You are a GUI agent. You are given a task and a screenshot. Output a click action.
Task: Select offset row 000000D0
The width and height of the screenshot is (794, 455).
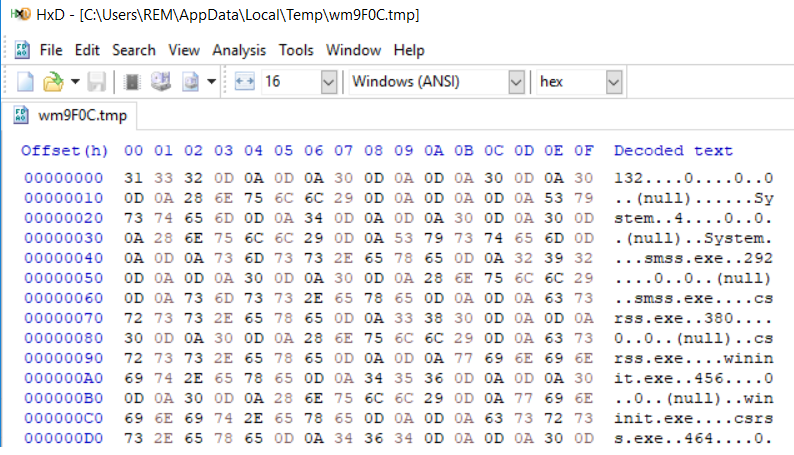click(64, 438)
